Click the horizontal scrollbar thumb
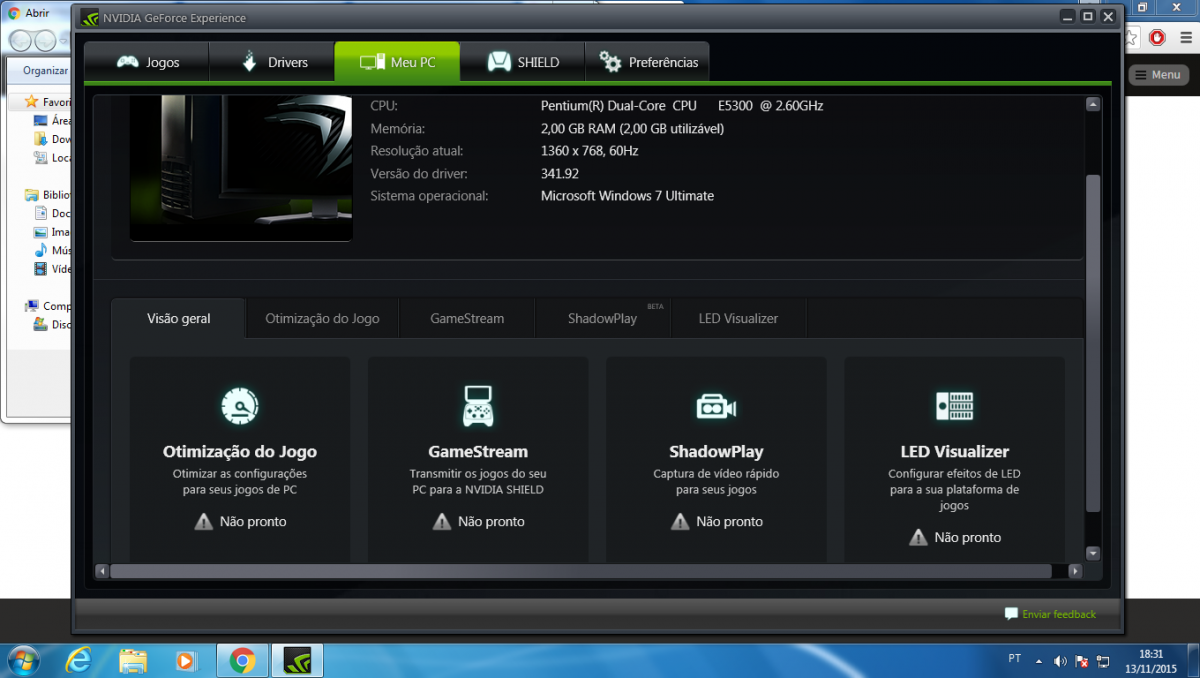Image resolution: width=1200 pixels, height=678 pixels. pyautogui.click(x=581, y=571)
